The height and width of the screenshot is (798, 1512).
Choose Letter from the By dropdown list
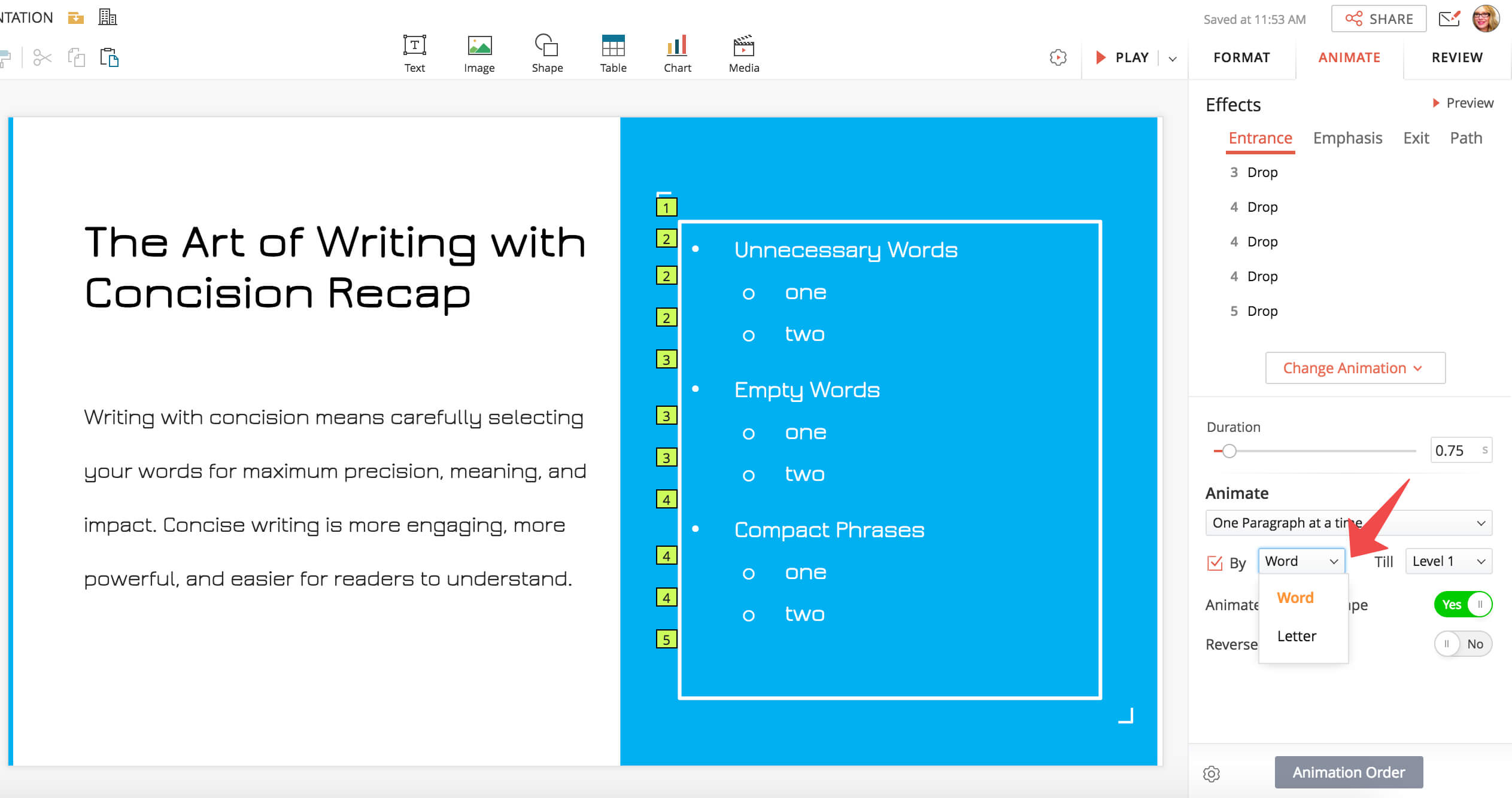click(x=1297, y=636)
